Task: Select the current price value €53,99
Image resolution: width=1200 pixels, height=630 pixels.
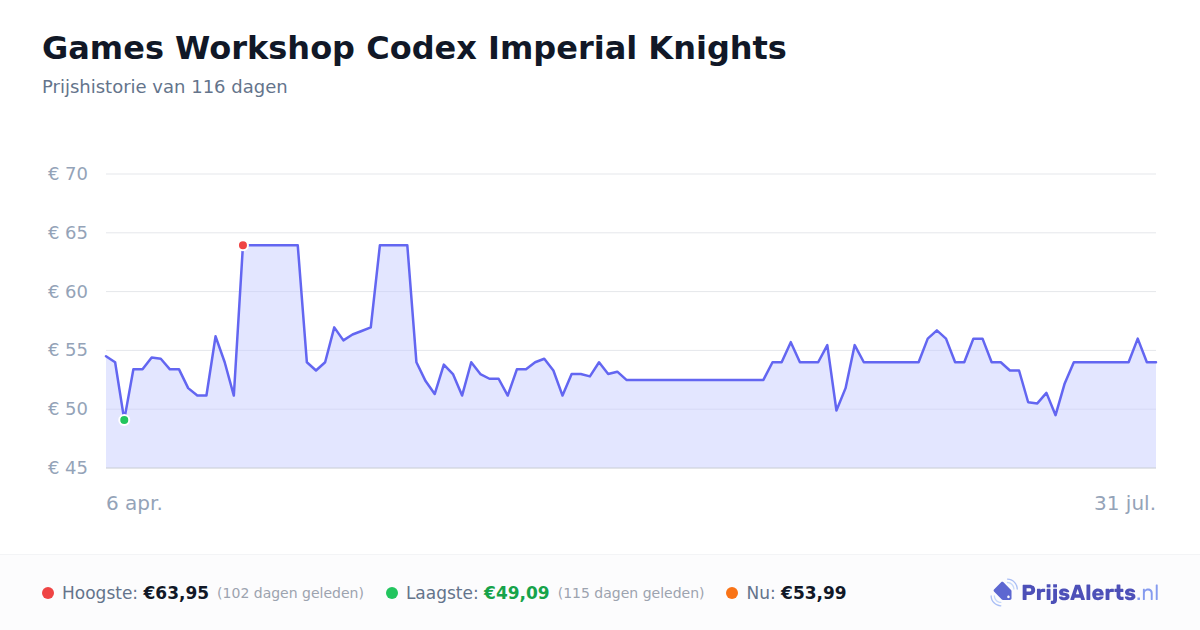Action: [x=814, y=593]
